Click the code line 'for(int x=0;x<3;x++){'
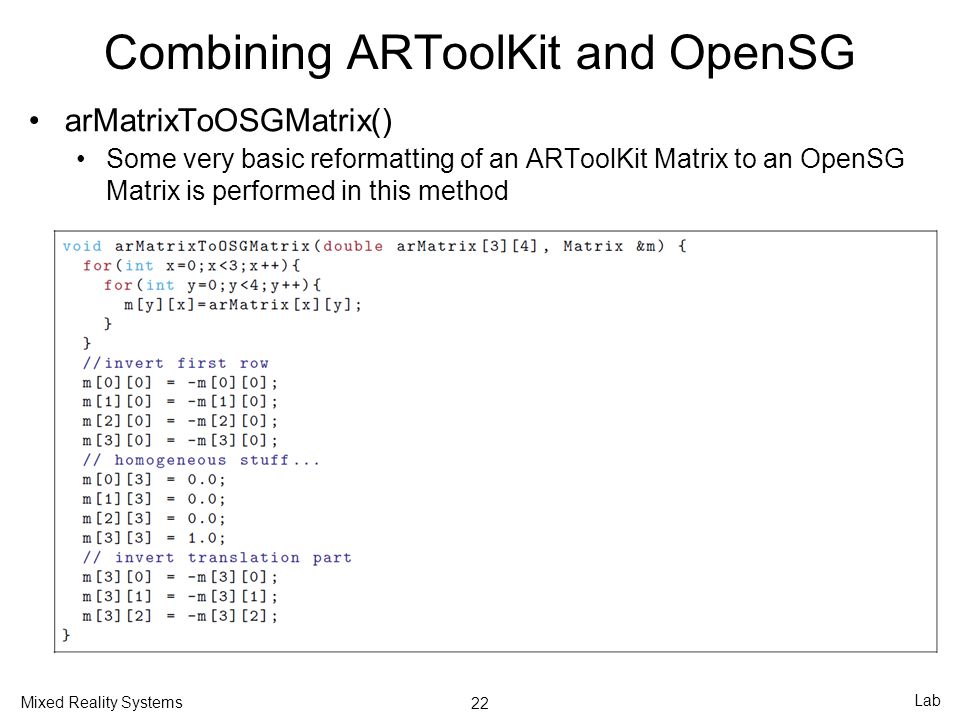Viewport: 960px width, 720px height. click(192, 266)
